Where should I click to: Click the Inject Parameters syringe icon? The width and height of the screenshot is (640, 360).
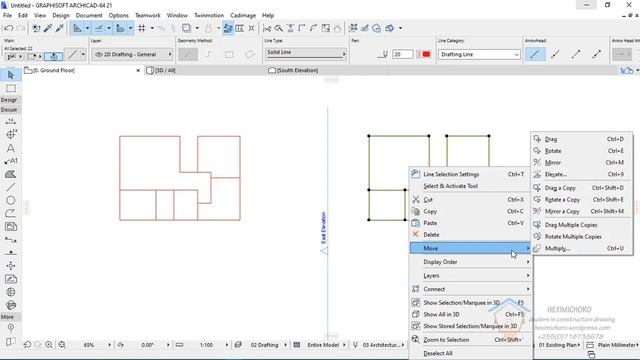[60, 28]
